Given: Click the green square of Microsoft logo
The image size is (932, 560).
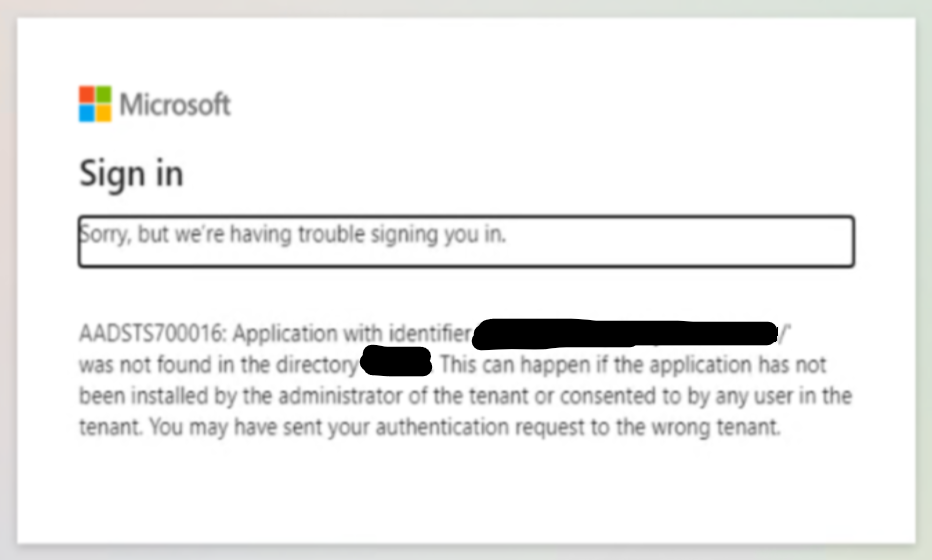Looking at the screenshot, I should tap(103, 95).
